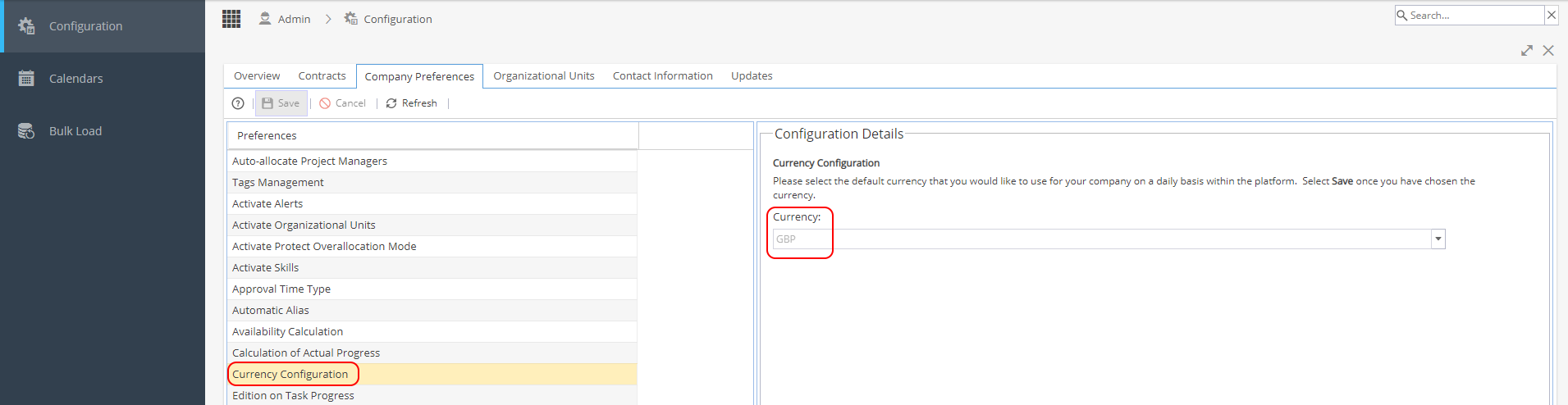Image resolution: width=1568 pixels, height=405 pixels.
Task: Open the Contact Information tab
Action: pos(663,75)
